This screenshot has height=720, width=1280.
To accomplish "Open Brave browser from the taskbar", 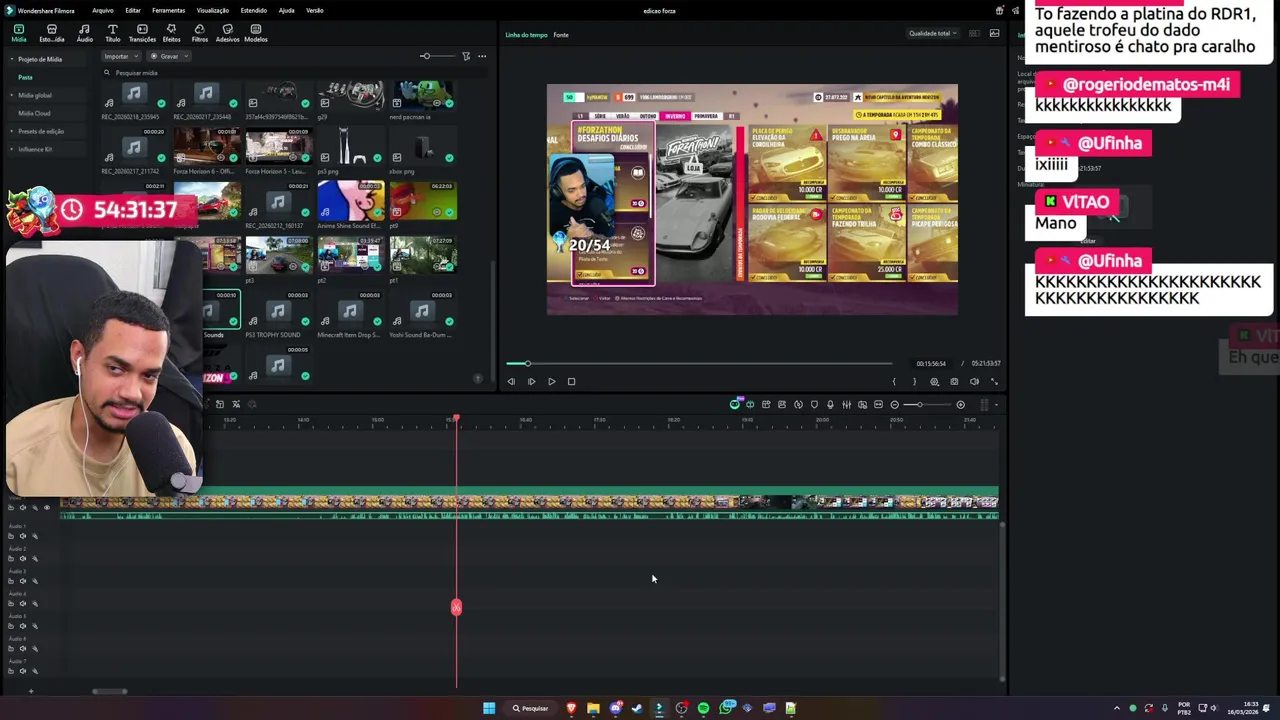I will (571, 708).
